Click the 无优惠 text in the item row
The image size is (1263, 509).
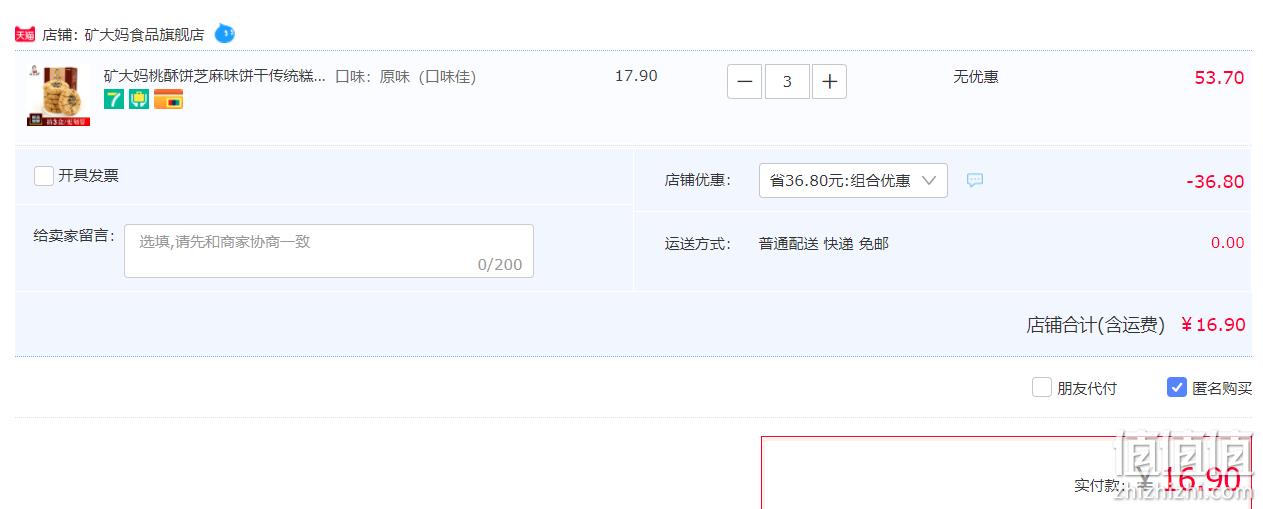975,76
